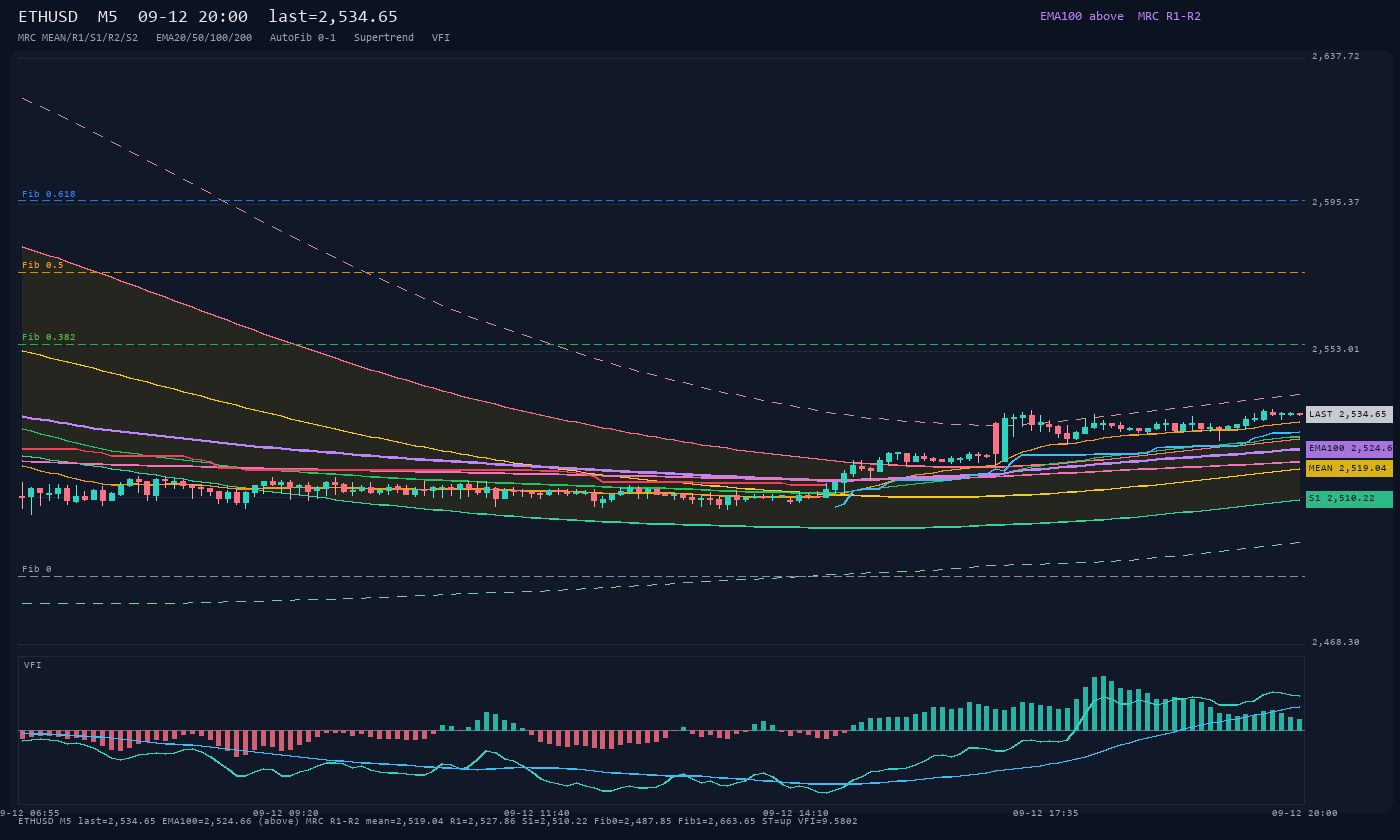Select the "EMA100 above" status label
This screenshot has height=840, width=1400.
[1082, 16]
